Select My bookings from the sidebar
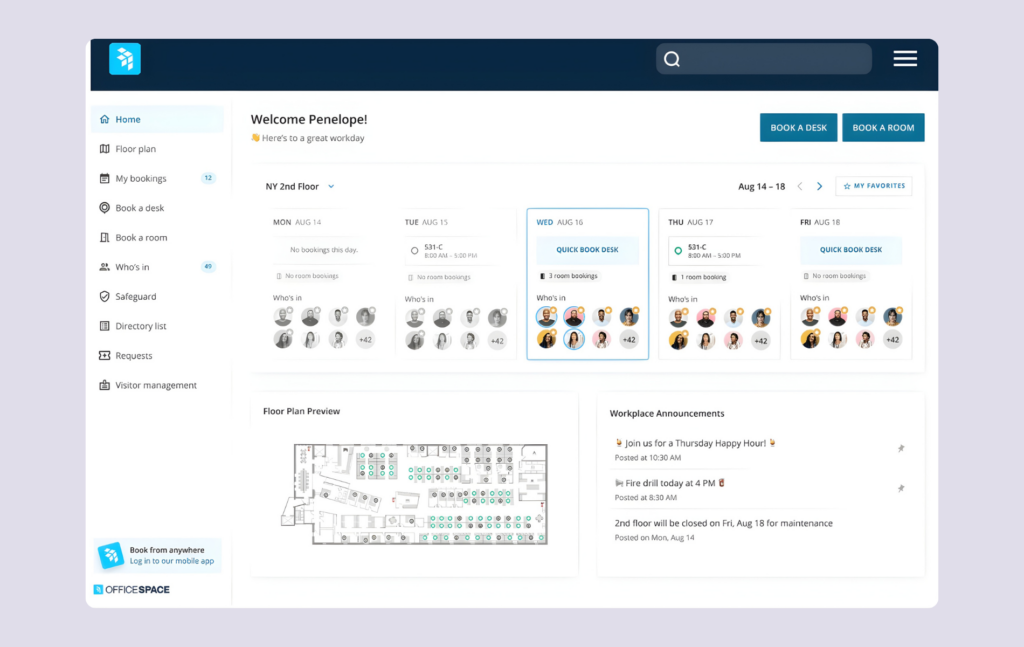Viewport: 1024px width, 647px height. (139, 178)
